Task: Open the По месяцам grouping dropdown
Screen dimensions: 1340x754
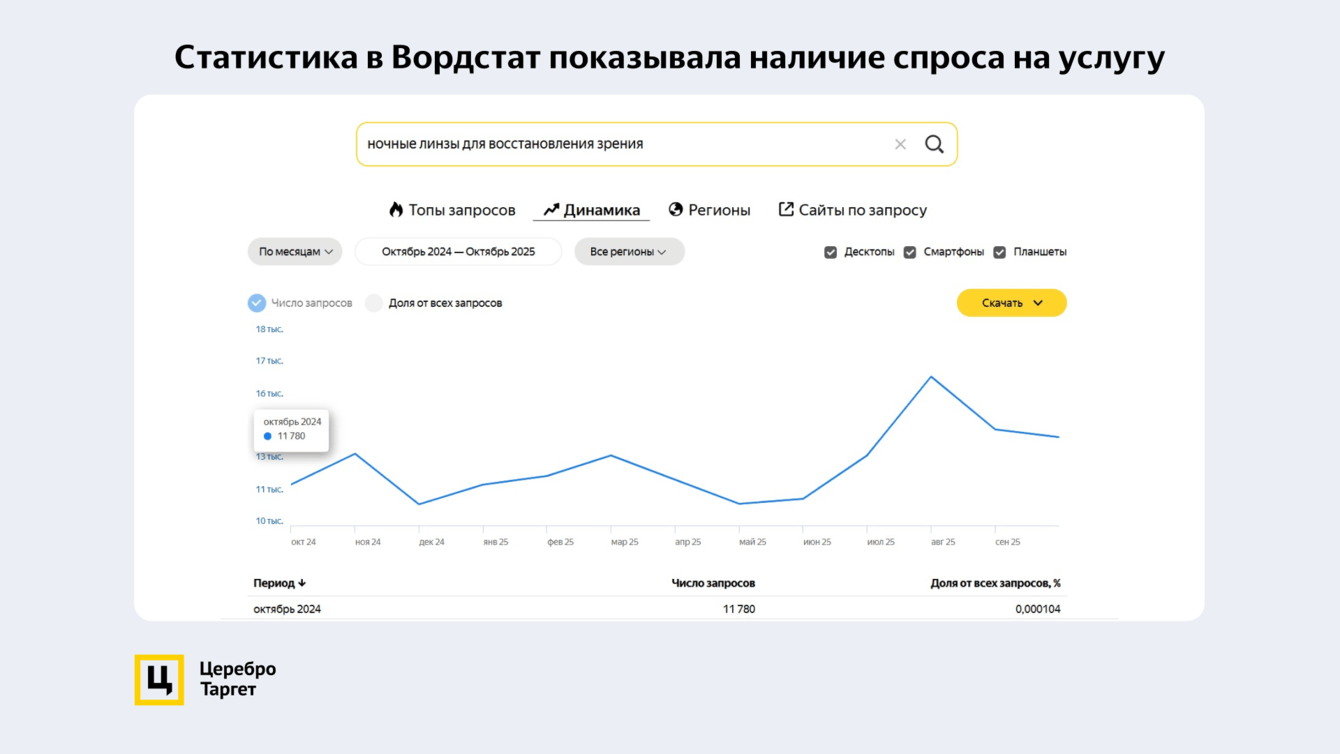Action: [295, 252]
